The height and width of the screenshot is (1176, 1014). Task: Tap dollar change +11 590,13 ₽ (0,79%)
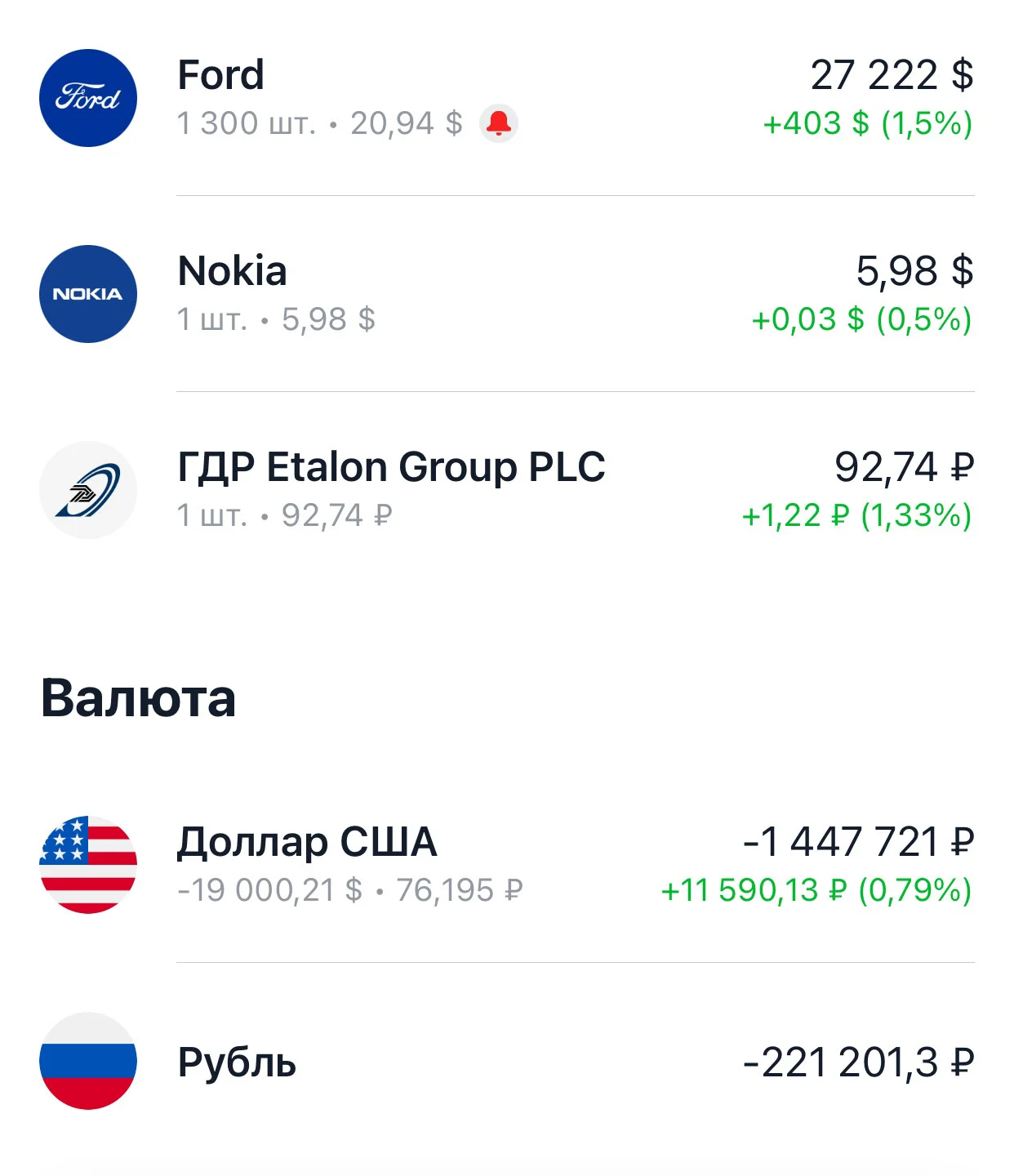pyautogui.click(x=816, y=890)
